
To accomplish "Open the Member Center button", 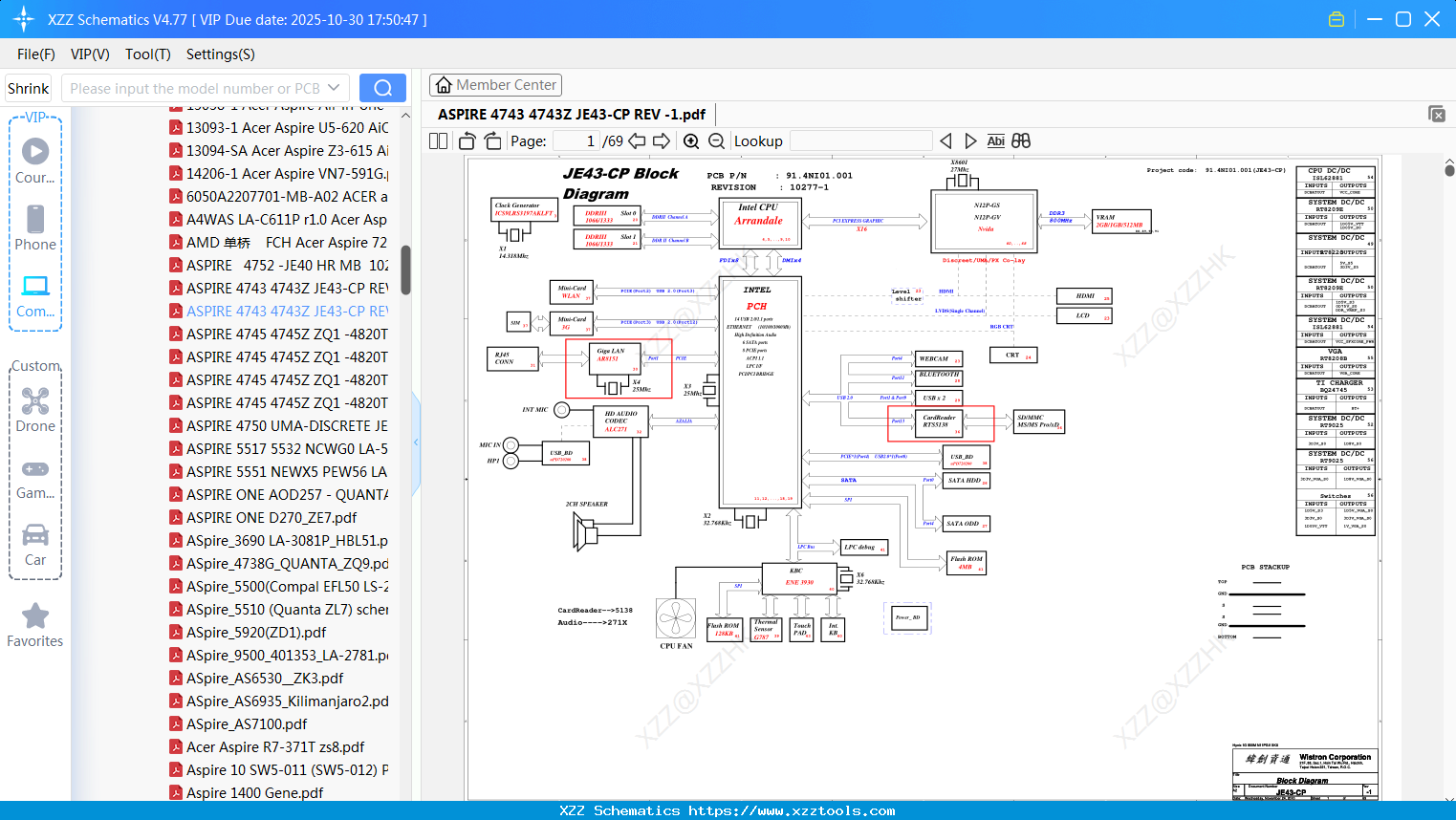I will [495, 85].
